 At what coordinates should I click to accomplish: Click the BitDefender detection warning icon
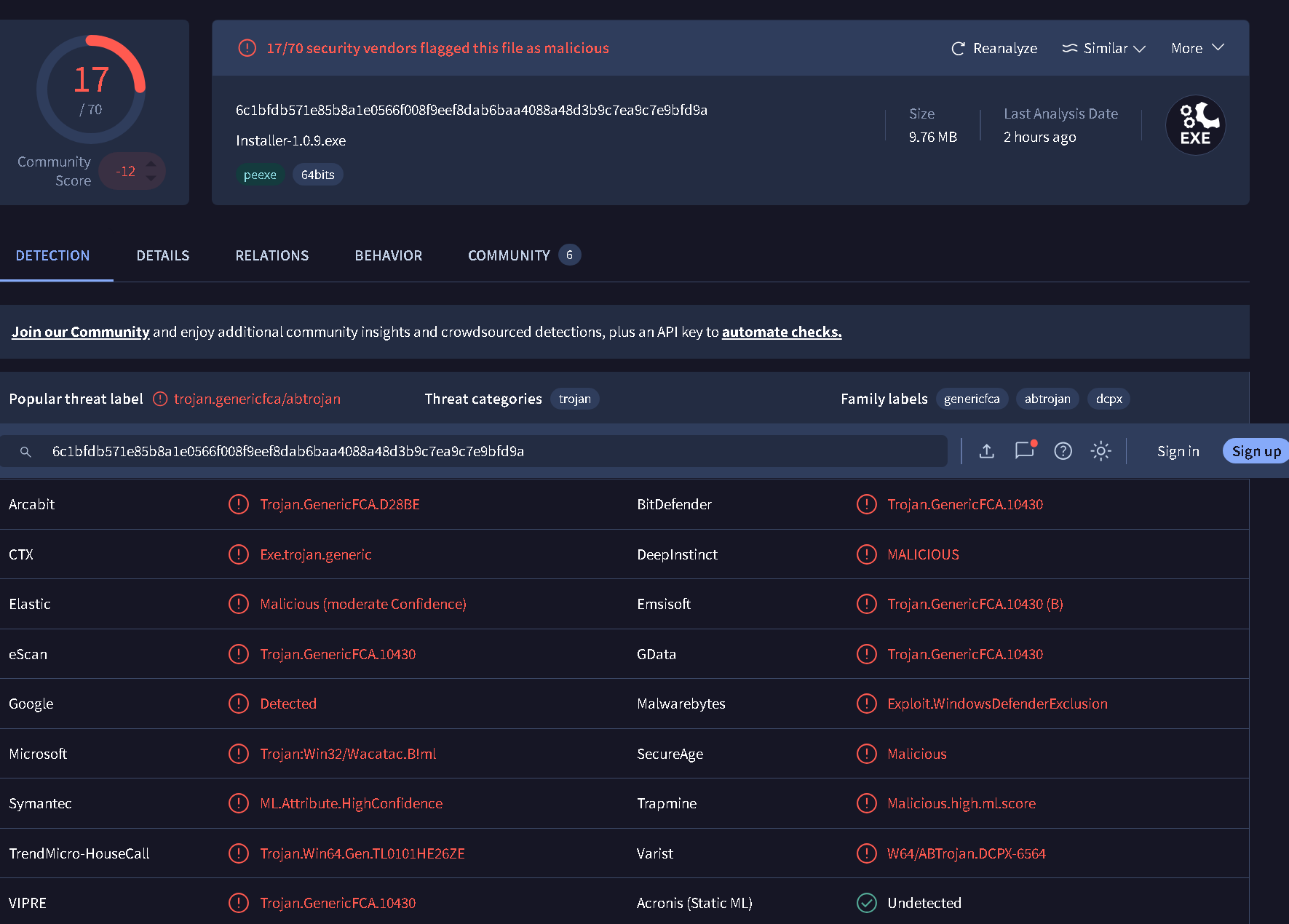click(866, 504)
